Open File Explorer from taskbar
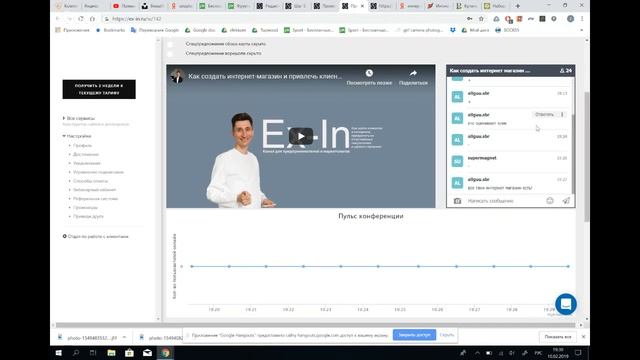Viewport: 640px width, 360px height. pos(111,353)
